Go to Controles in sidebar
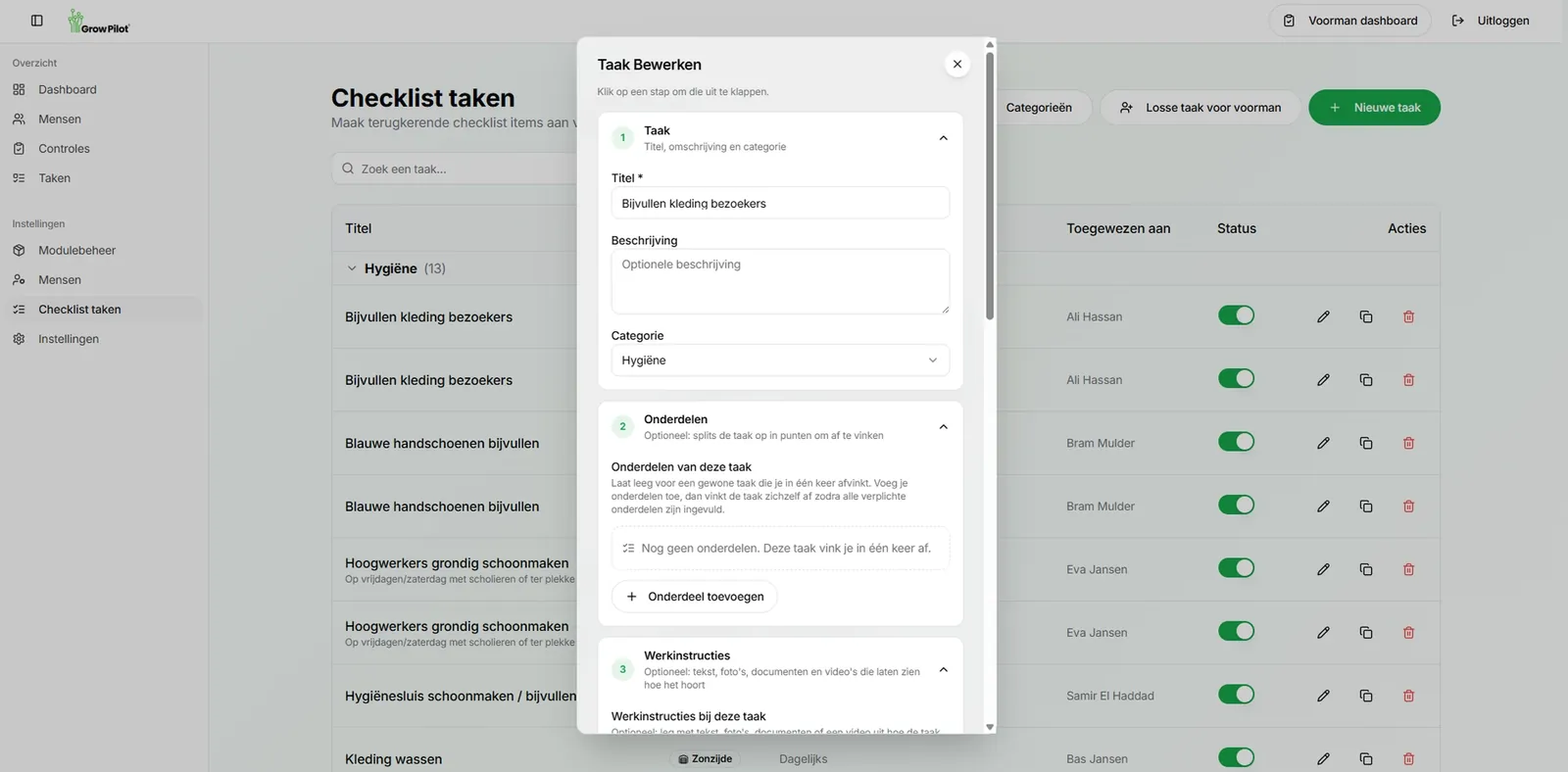 [x=64, y=149]
